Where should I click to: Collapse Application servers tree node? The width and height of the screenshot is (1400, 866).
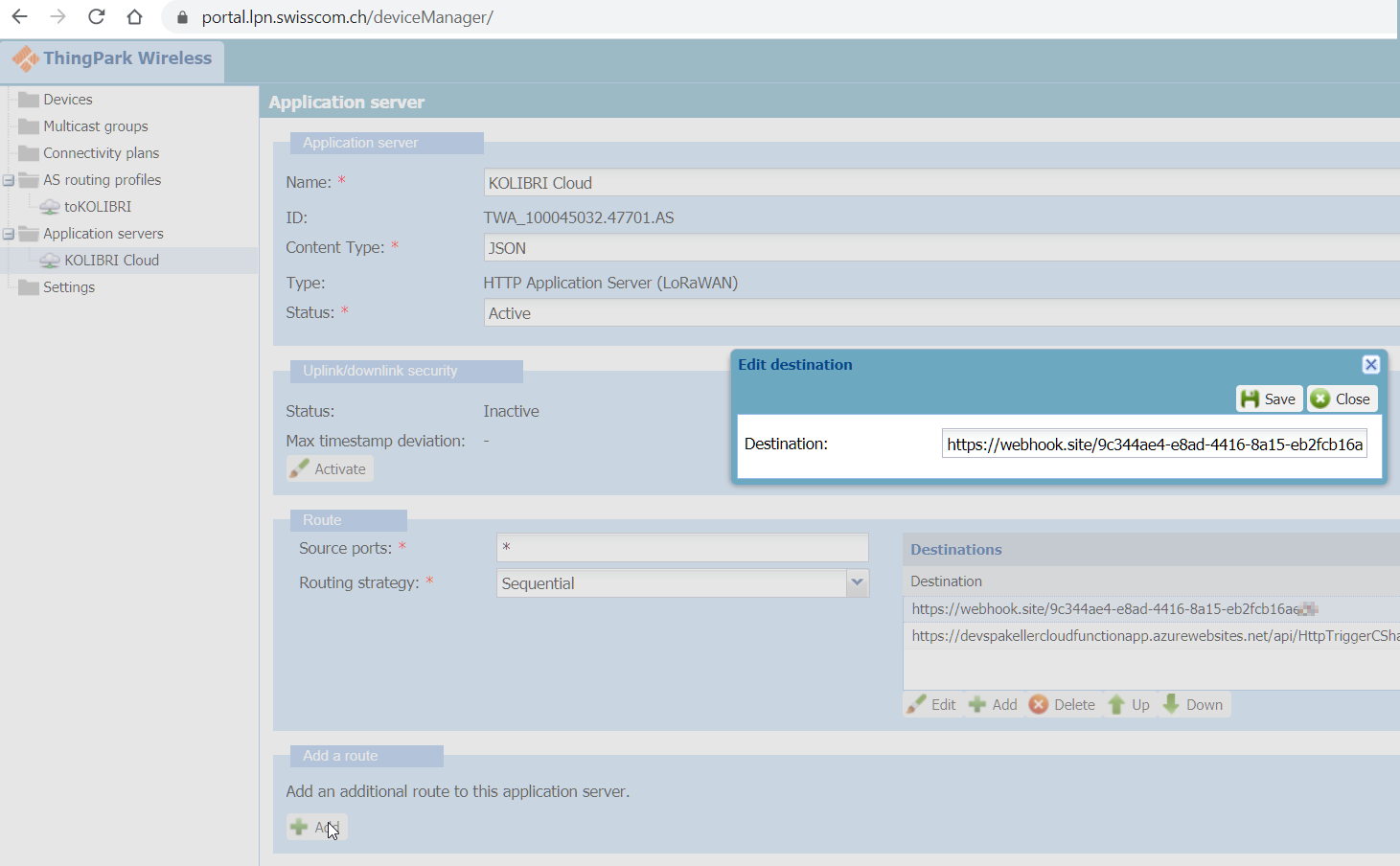(x=9, y=234)
